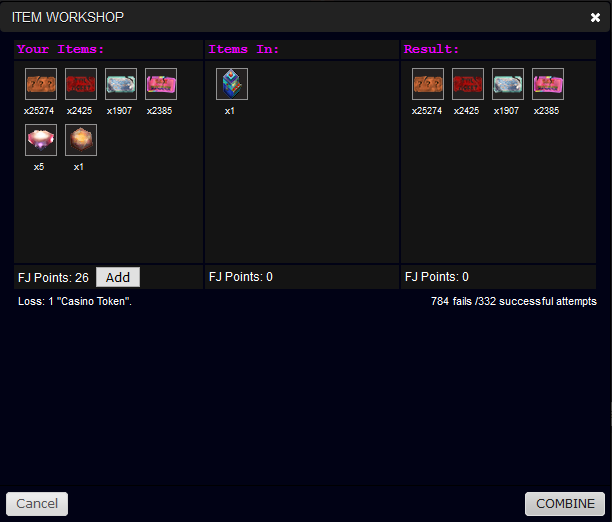Select the silver item with x1907 in Your Items
612x522 pixels.
point(121,84)
